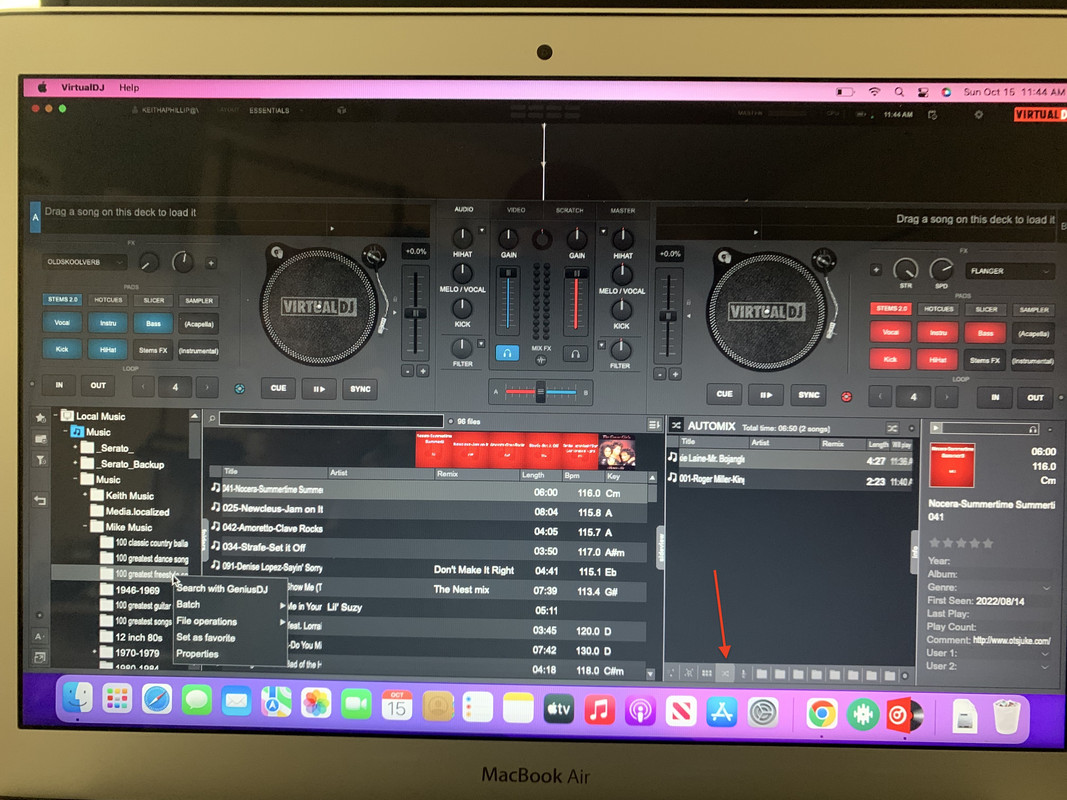The height and width of the screenshot is (800, 1067).
Task: Switch mixer to the SCRATCH tab
Action: [x=570, y=210]
